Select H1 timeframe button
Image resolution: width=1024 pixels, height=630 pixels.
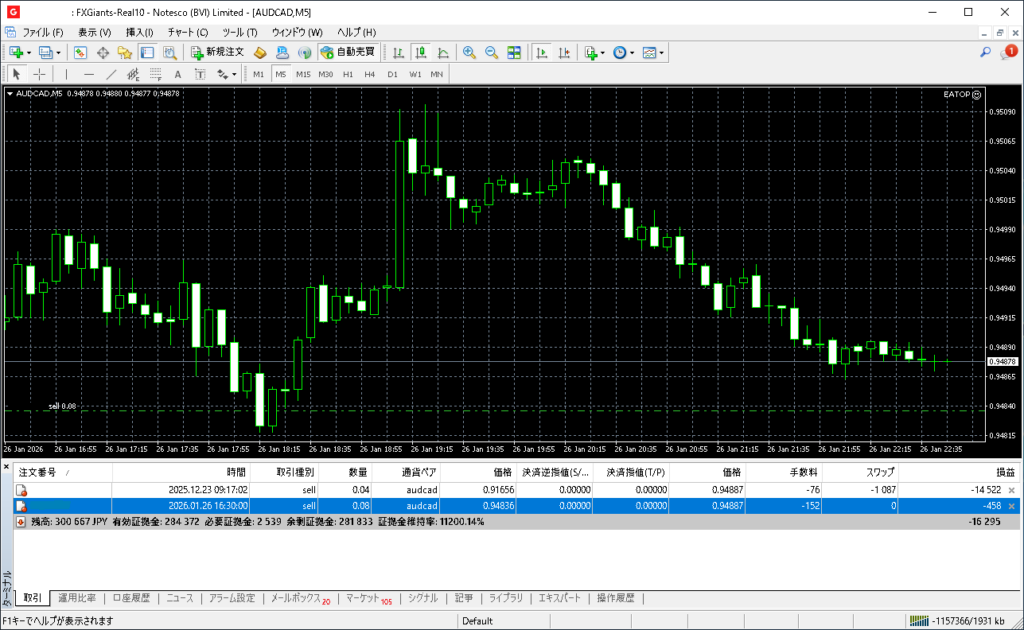[x=348, y=74]
